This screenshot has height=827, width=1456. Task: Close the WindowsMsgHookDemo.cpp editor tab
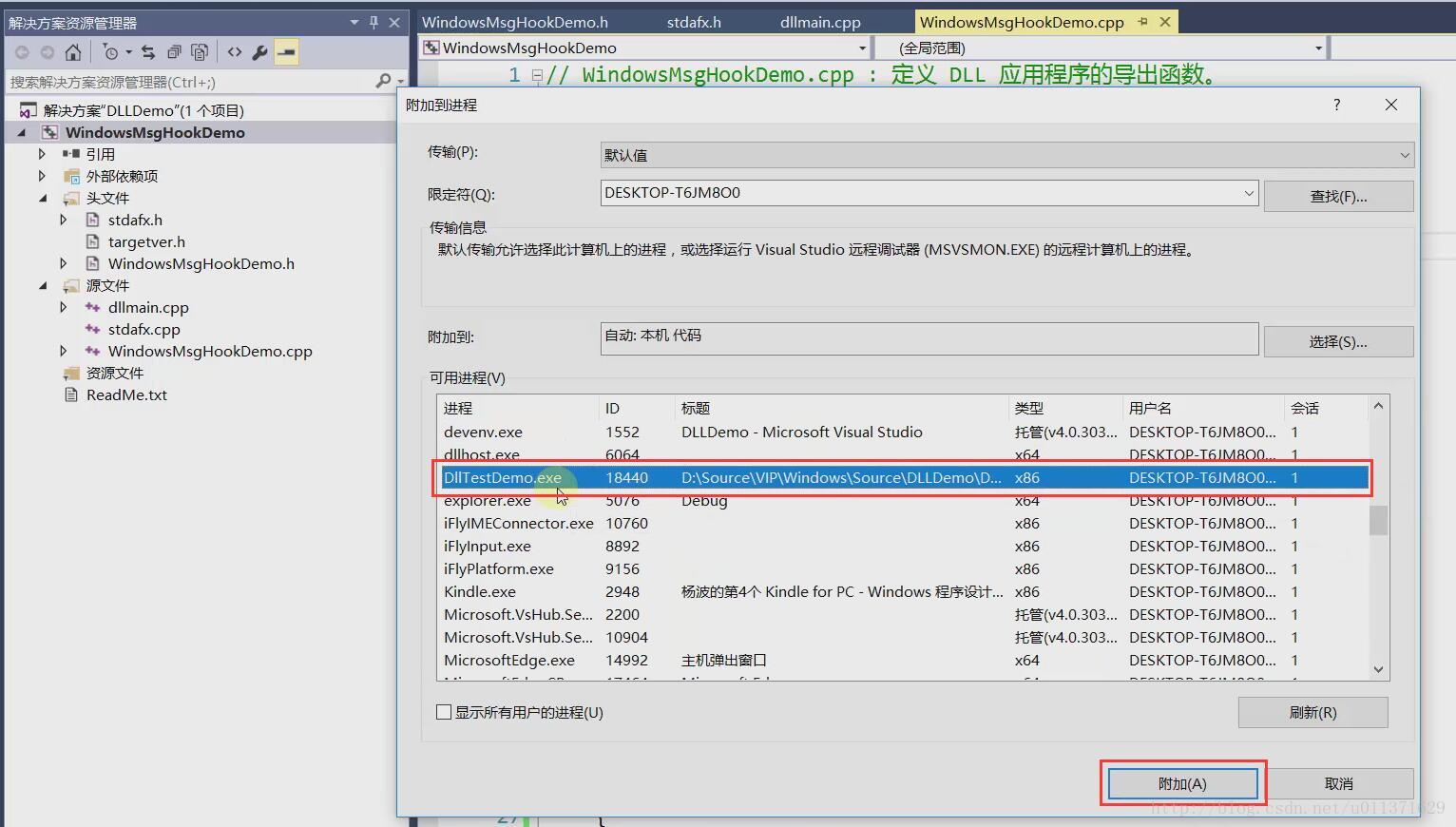[x=1165, y=21]
